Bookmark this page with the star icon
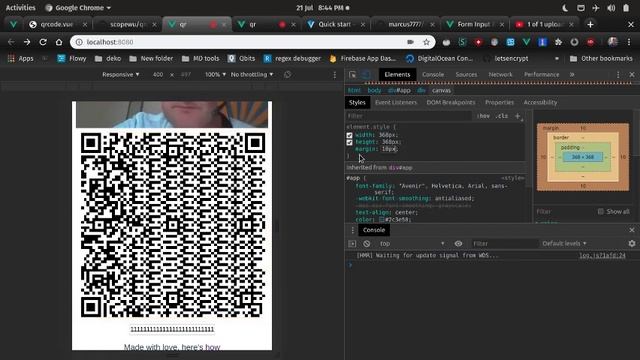Image resolution: width=640 pixels, height=360 pixels. click(427, 42)
